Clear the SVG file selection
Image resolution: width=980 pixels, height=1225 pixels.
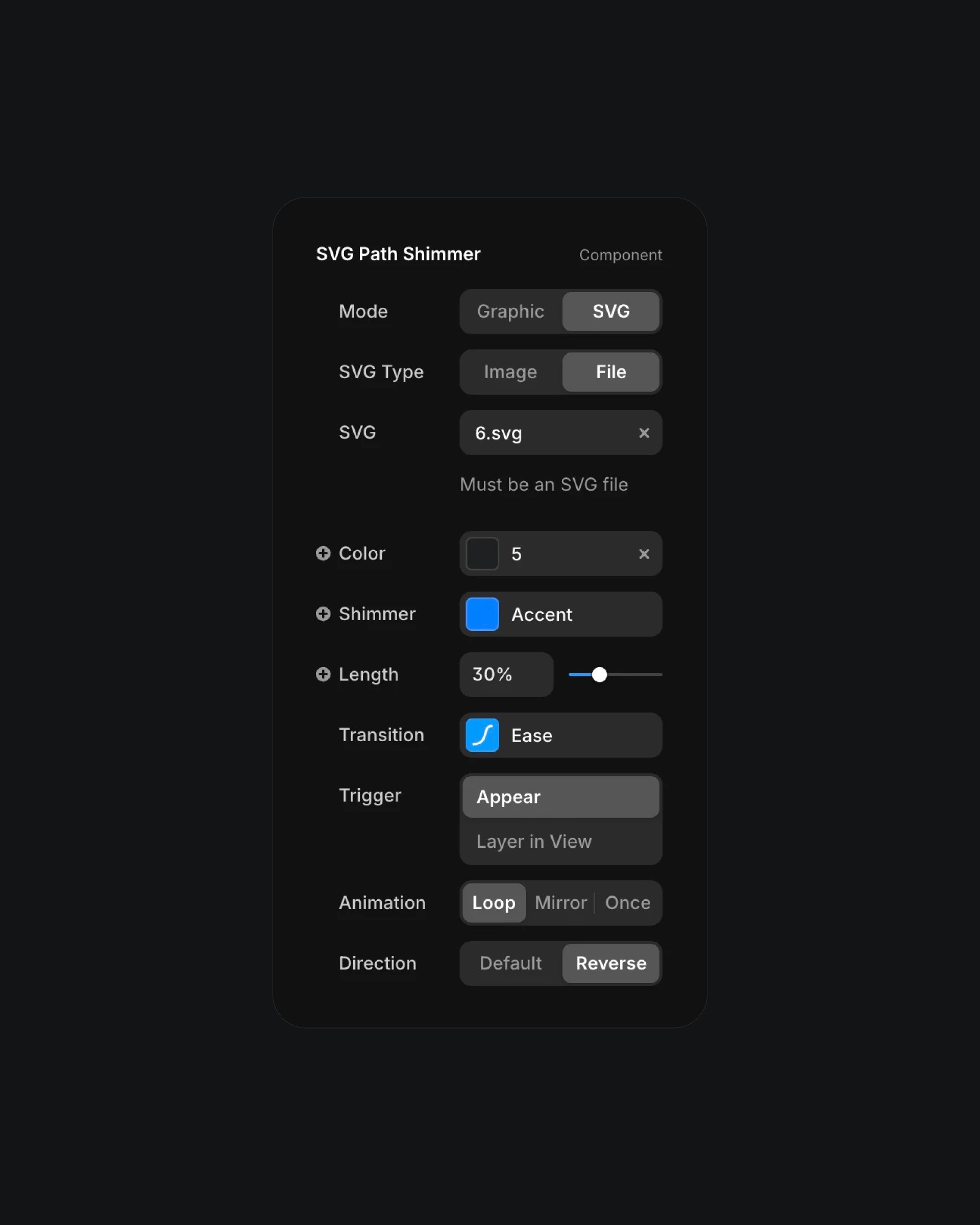[643, 432]
